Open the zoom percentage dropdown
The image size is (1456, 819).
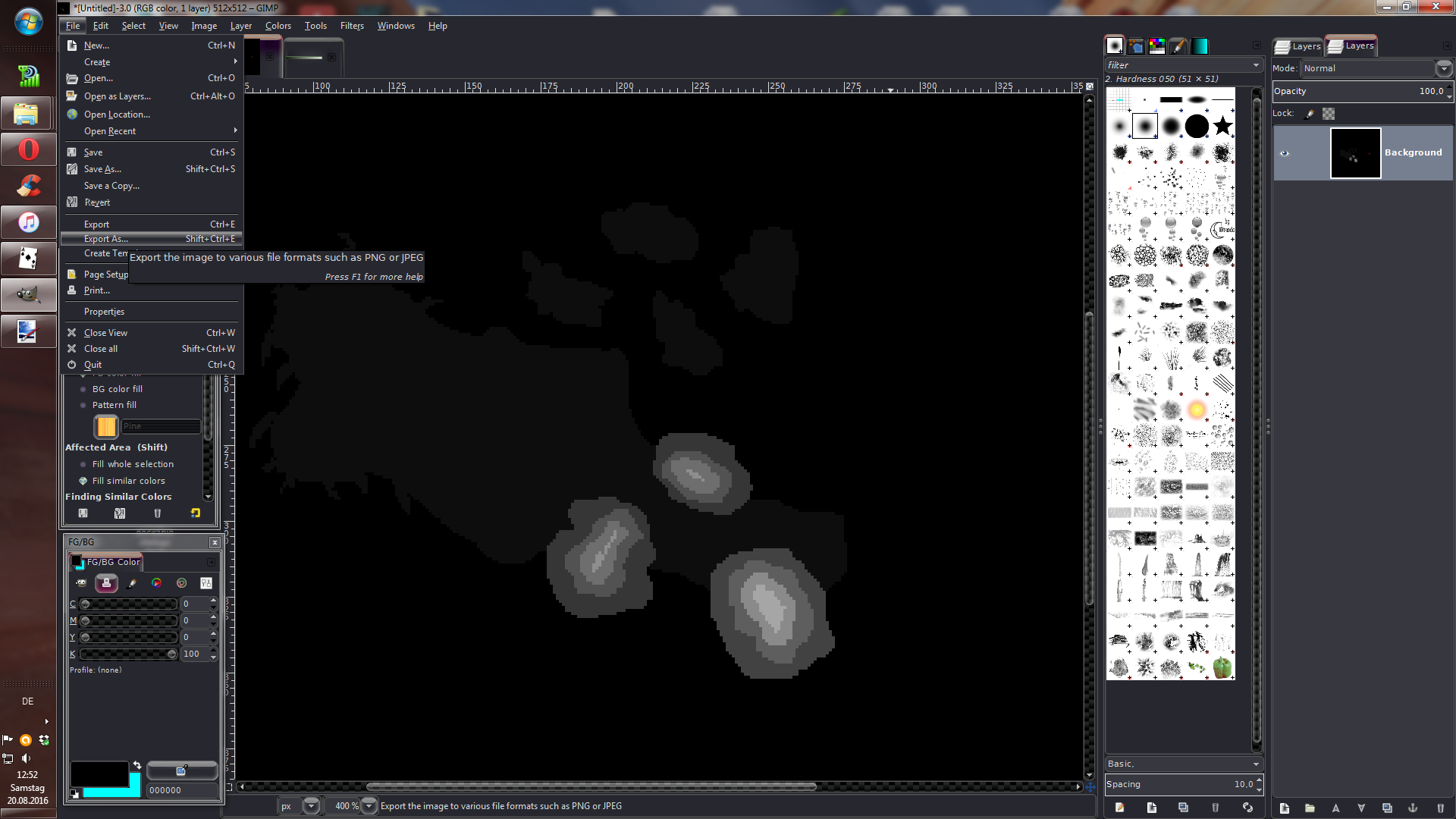(369, 806)
